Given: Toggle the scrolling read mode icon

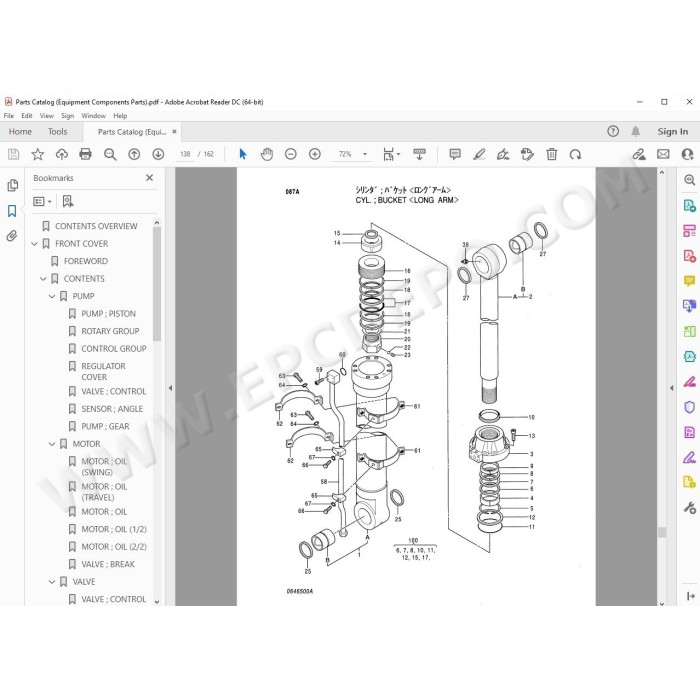Looking at the screenshot, I should click(x=419, y=154).
